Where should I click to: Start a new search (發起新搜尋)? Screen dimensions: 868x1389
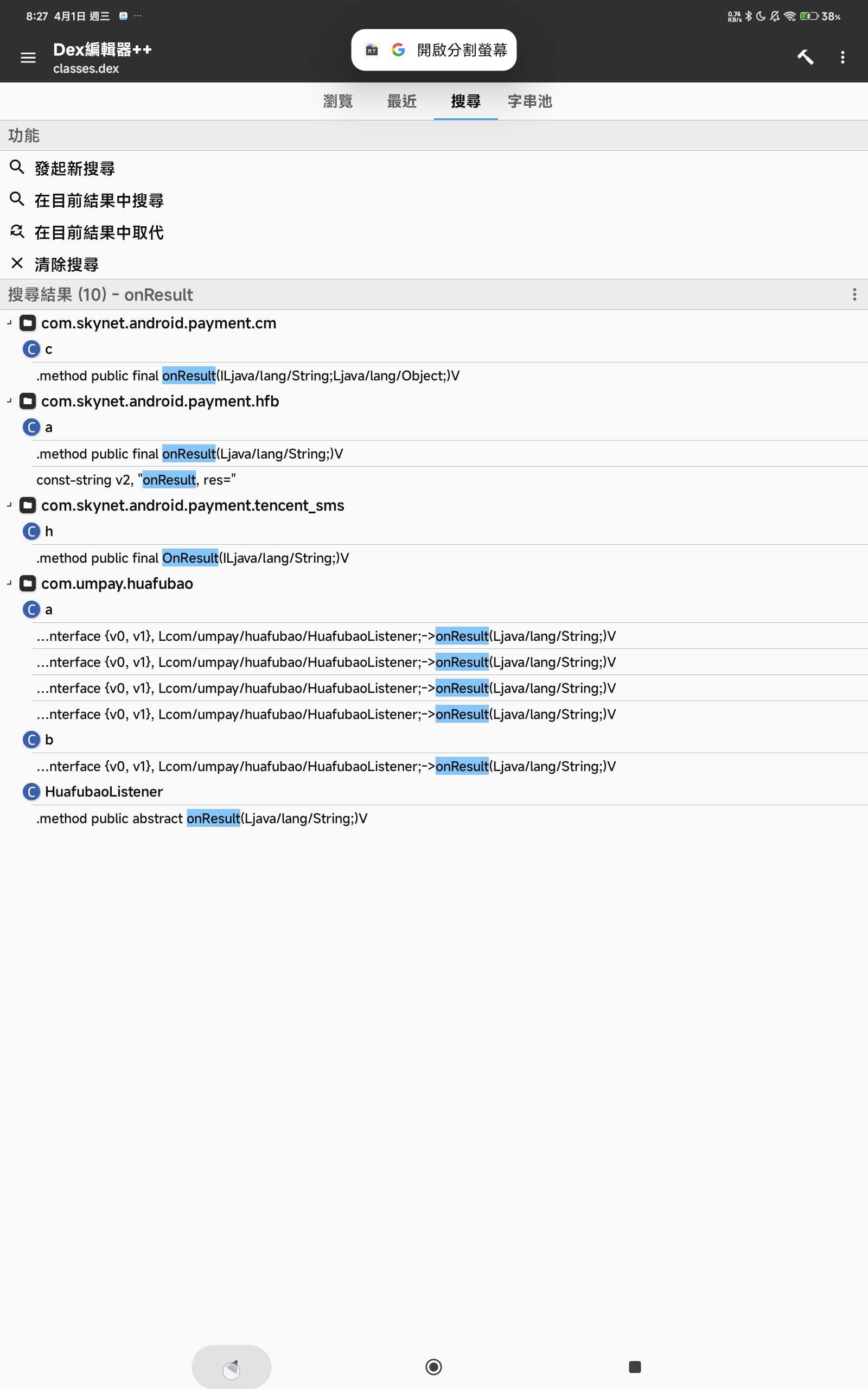click(x=75, y=168)
